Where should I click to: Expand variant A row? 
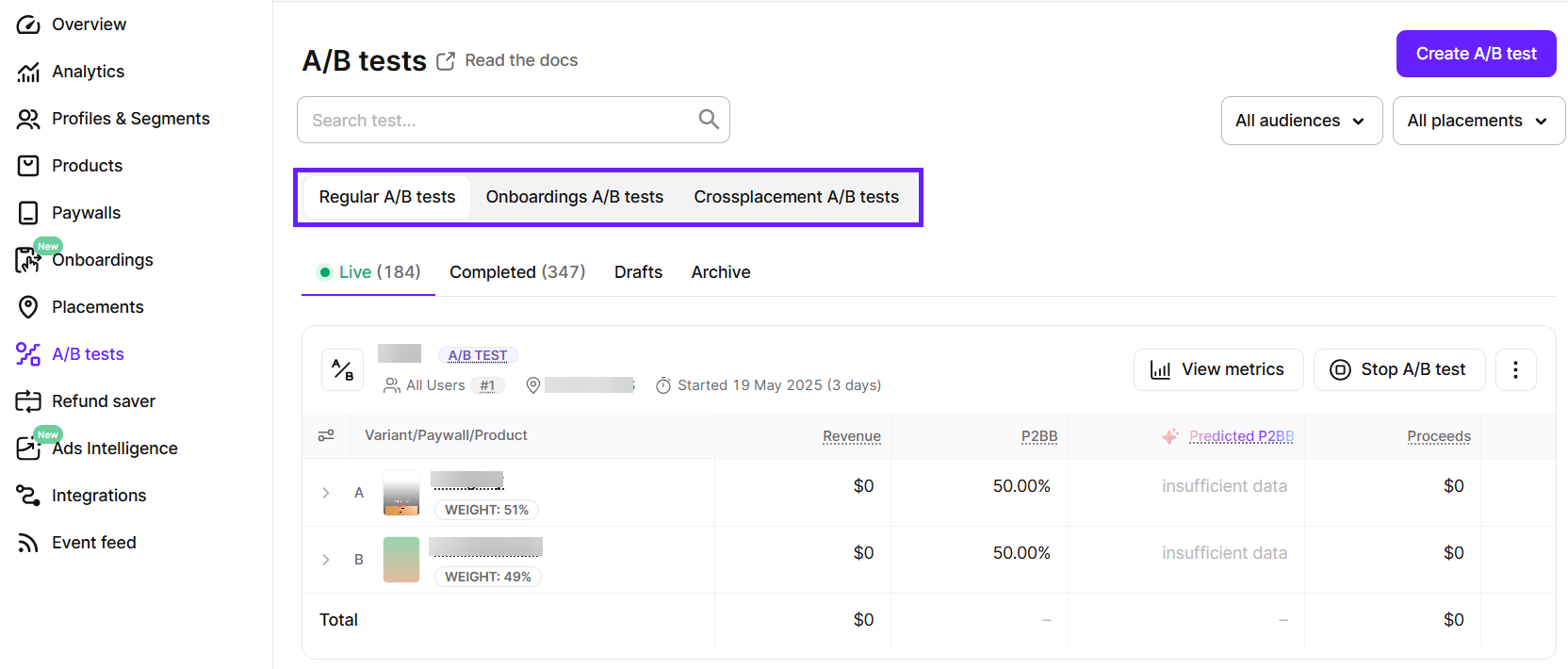tap(326, 493)
